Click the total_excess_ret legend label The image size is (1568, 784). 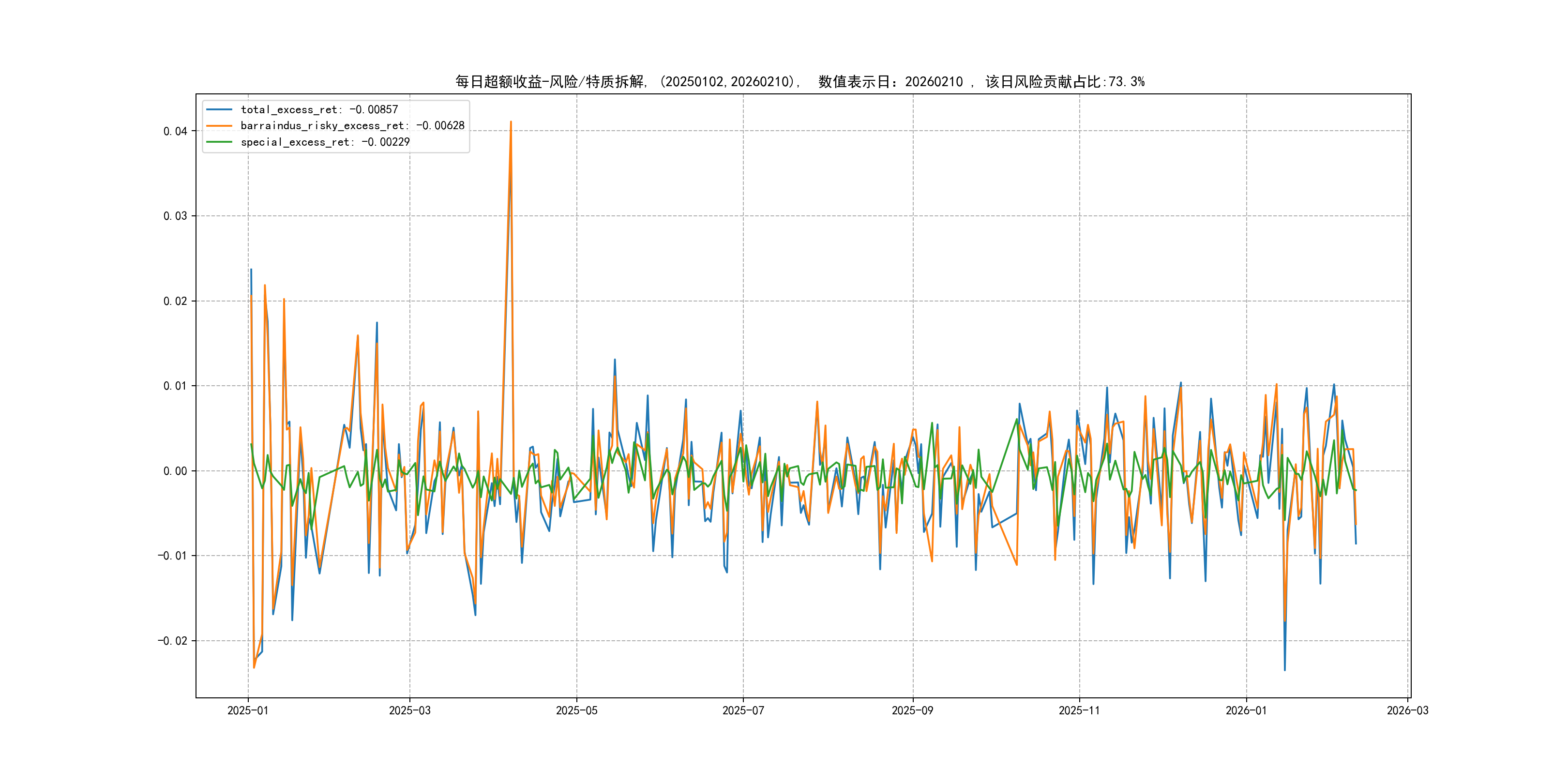319,109
